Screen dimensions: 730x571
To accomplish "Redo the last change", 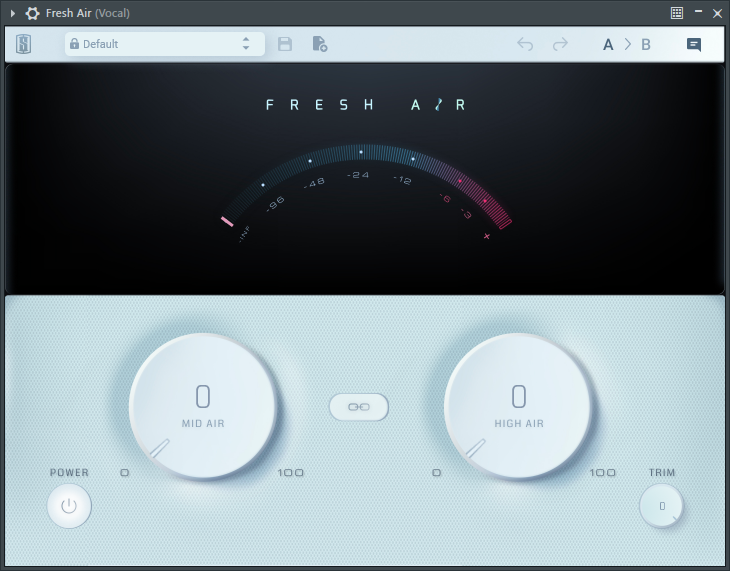I will [x=560, y=44].
